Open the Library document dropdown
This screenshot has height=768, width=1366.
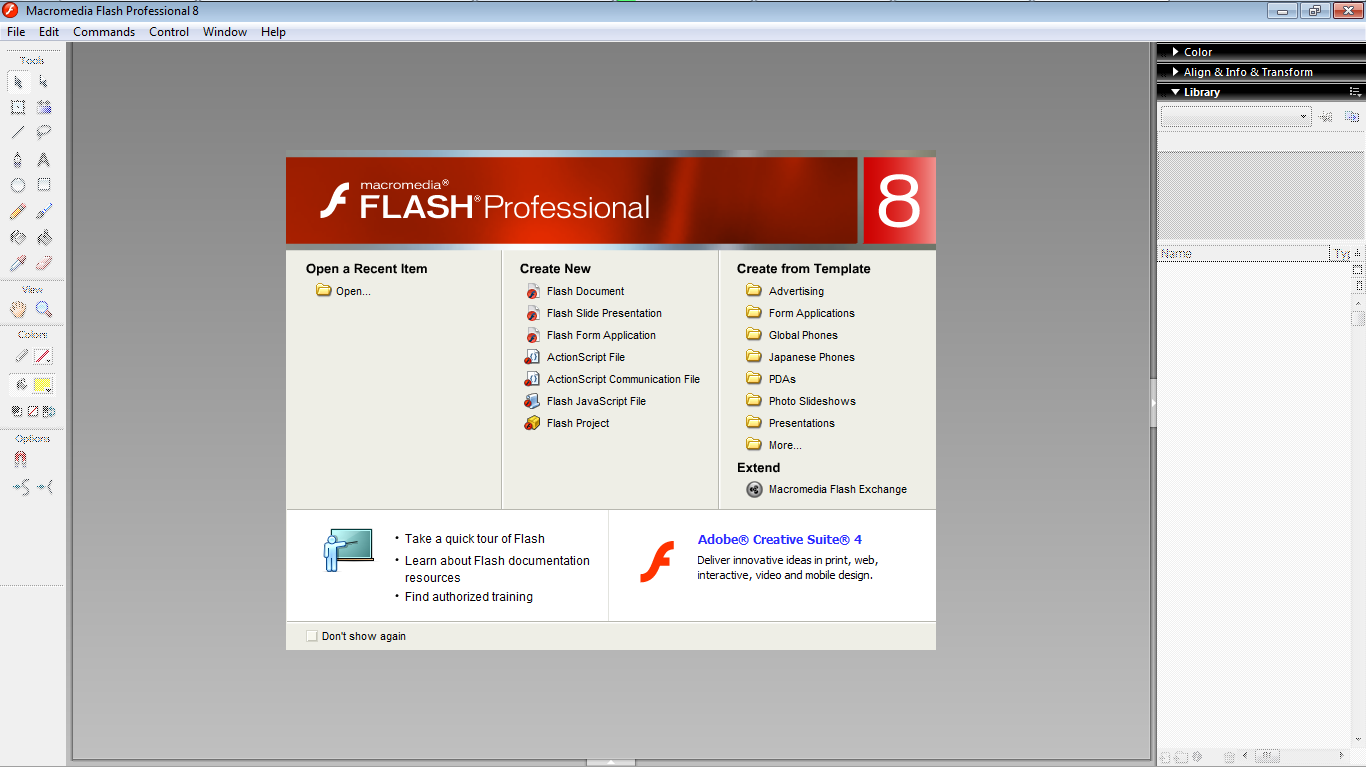pos(1235,117)
